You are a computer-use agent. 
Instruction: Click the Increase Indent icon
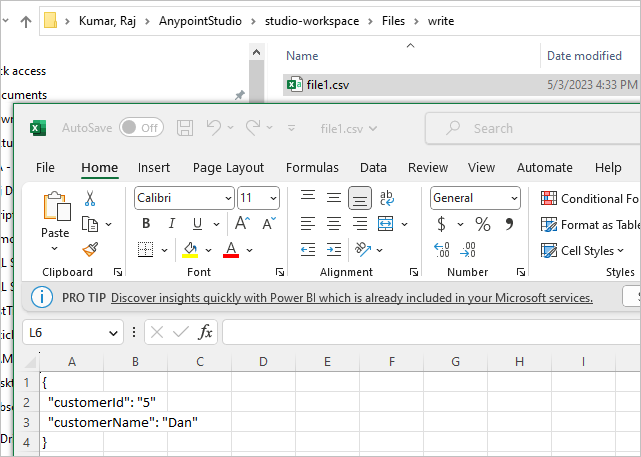pyautogui.click(x=334, y=249)
